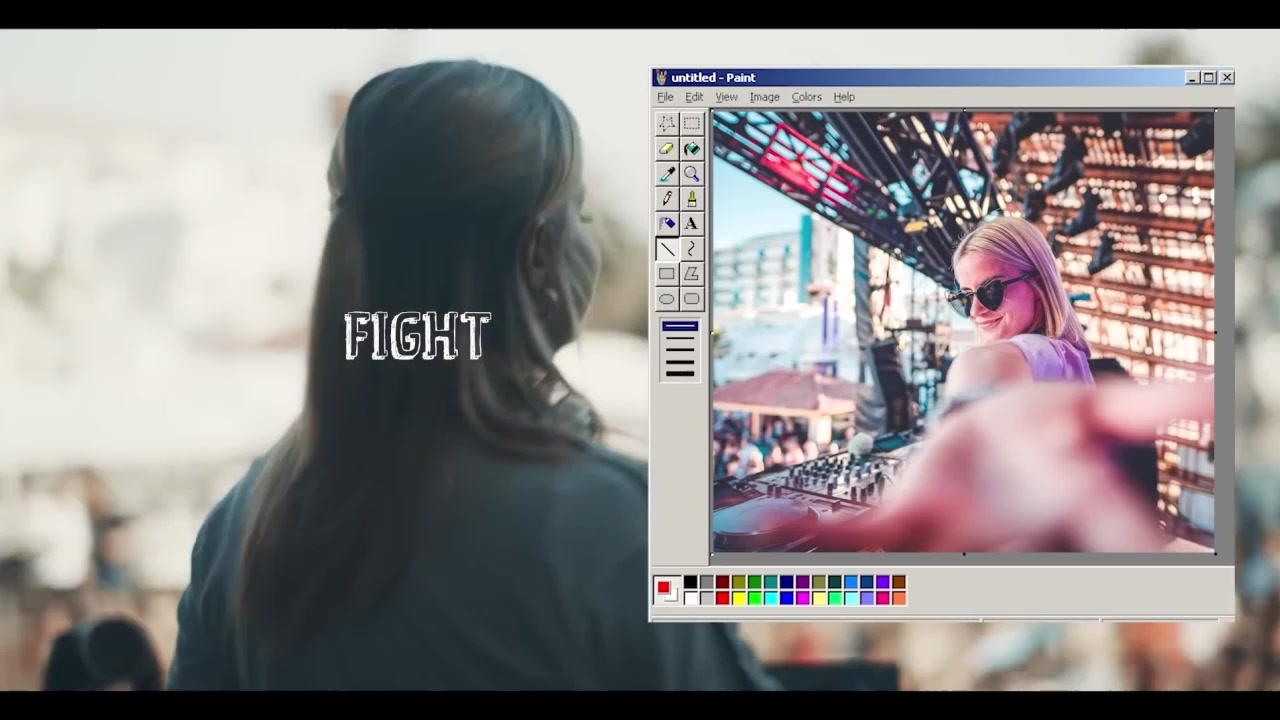
Task: Choose the Eraser tool
Action: [666, 148]
